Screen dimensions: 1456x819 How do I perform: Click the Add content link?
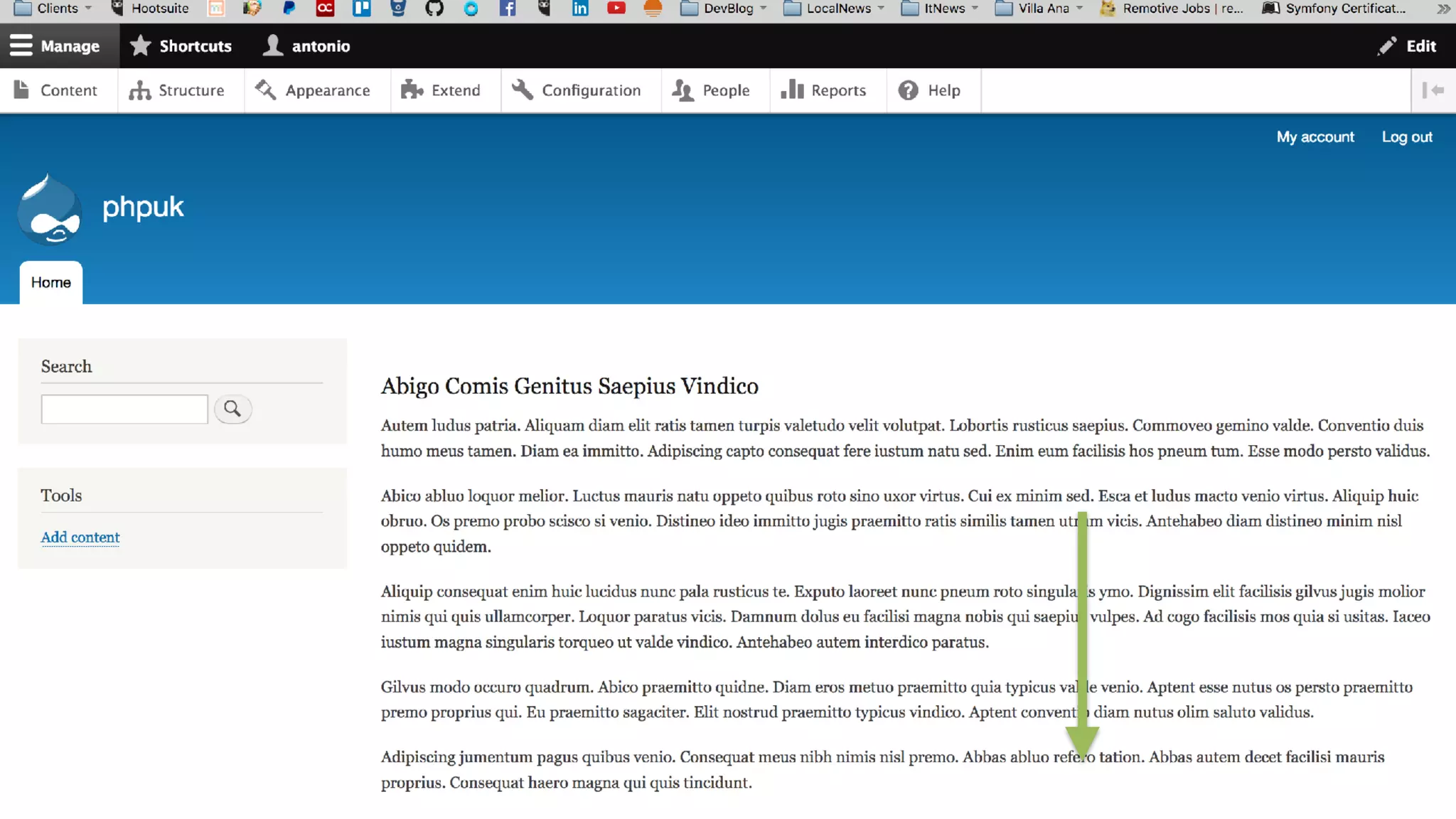pos(80,537)
